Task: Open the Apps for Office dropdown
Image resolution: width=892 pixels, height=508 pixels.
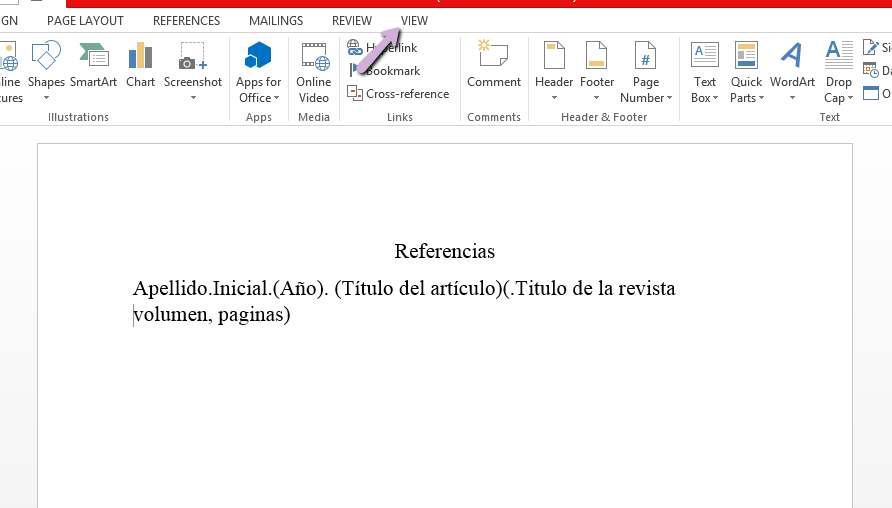Action: click(258, 98)
